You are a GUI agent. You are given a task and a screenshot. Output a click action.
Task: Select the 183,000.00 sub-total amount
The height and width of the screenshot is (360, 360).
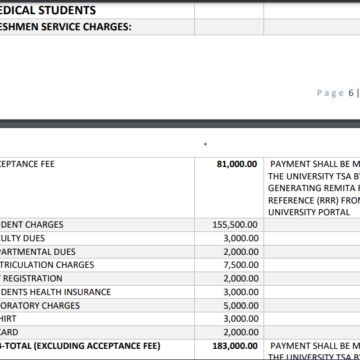point(235,346)
